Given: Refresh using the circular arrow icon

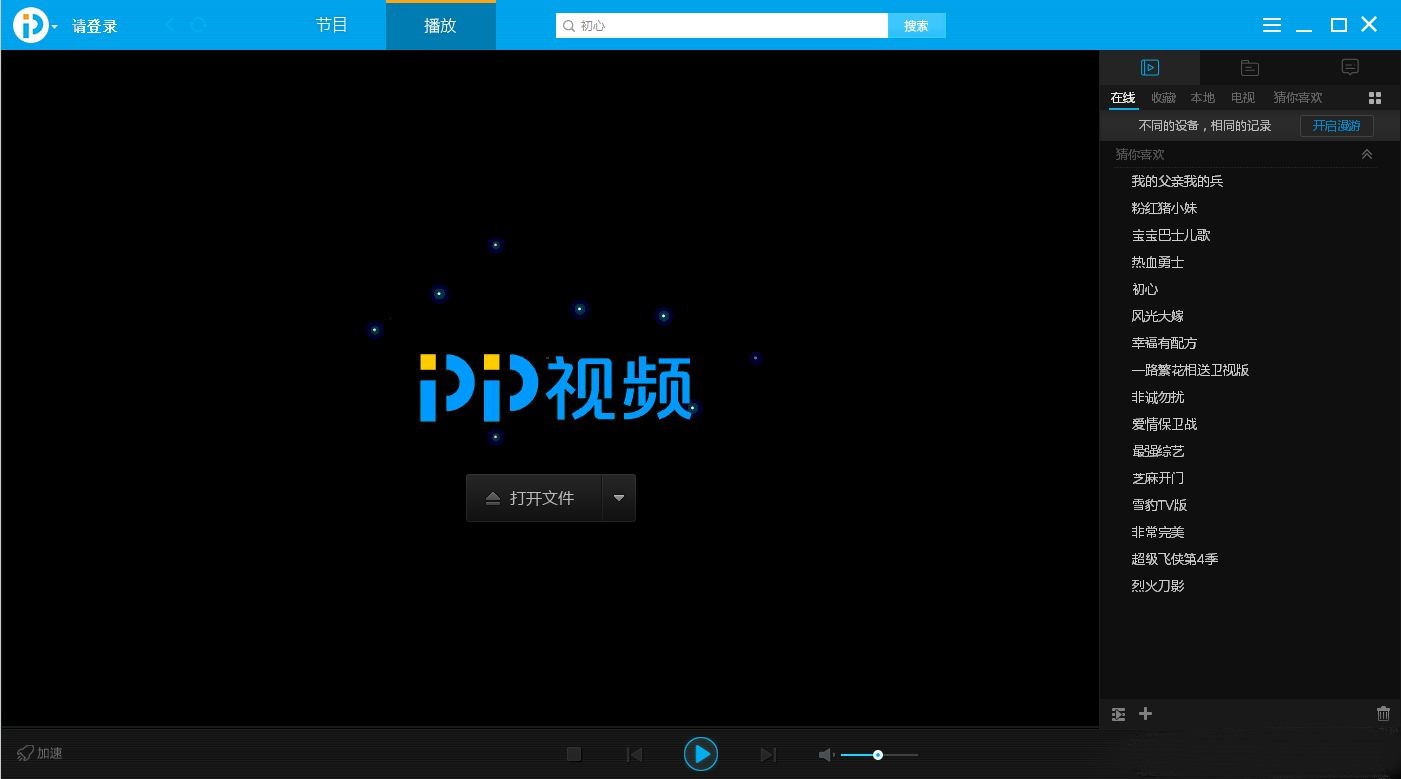Looking at the screenshot, I should (198, 25).
